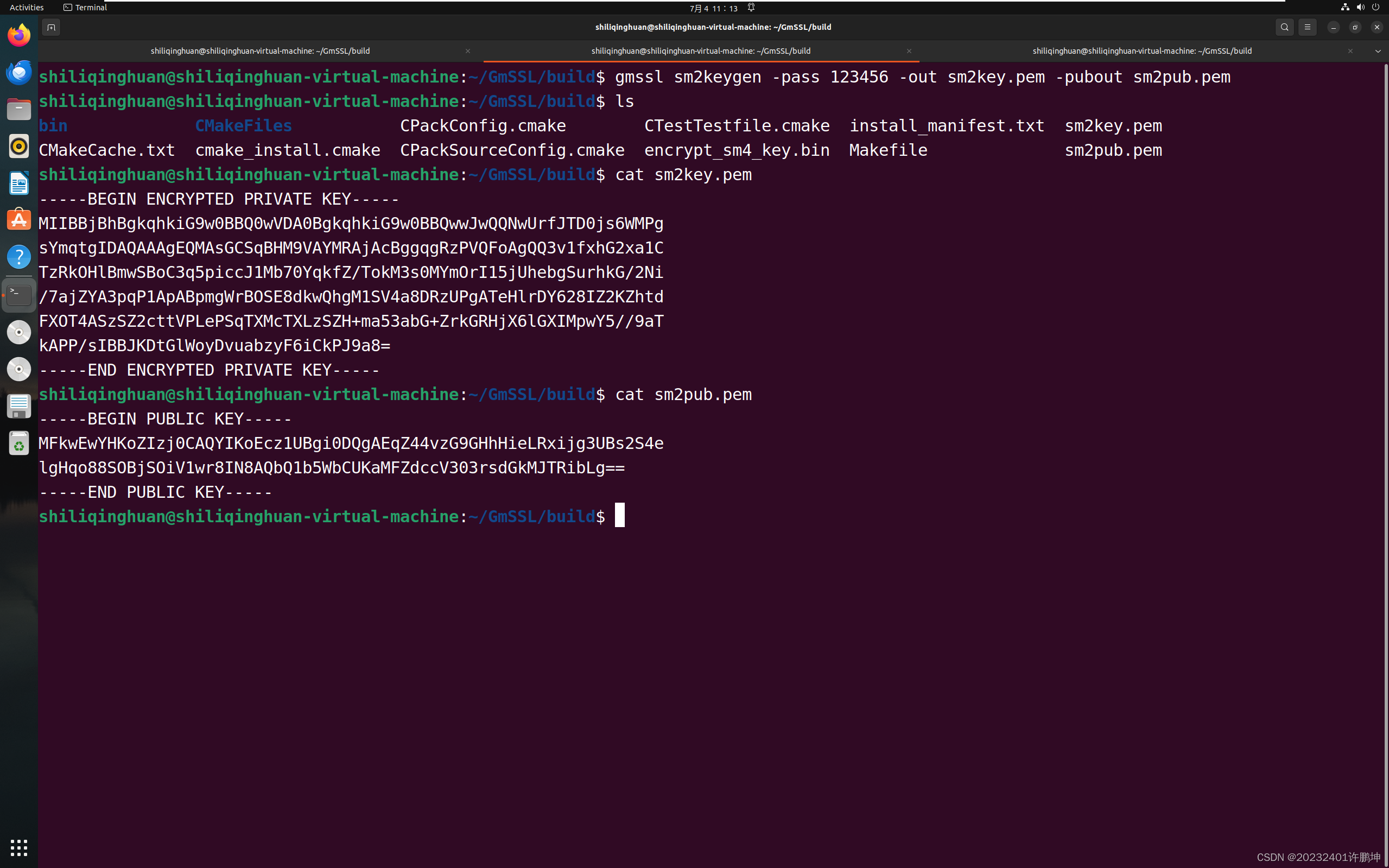Image resolution: width=1389 pixels, height=868 pixels.
Task: Open Ubuntu Software store icon
Action: pyautogui.click(x=19, y=220)
